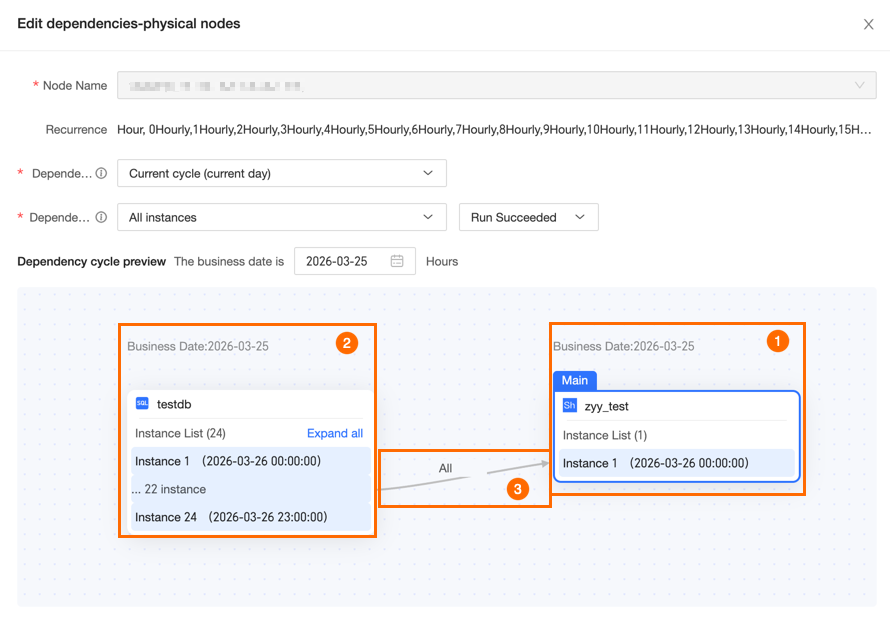The width and height of the screenshot is (890, 627).
Task: Click the SQL icon on the testdb node
Action: [x=142, y=403]
